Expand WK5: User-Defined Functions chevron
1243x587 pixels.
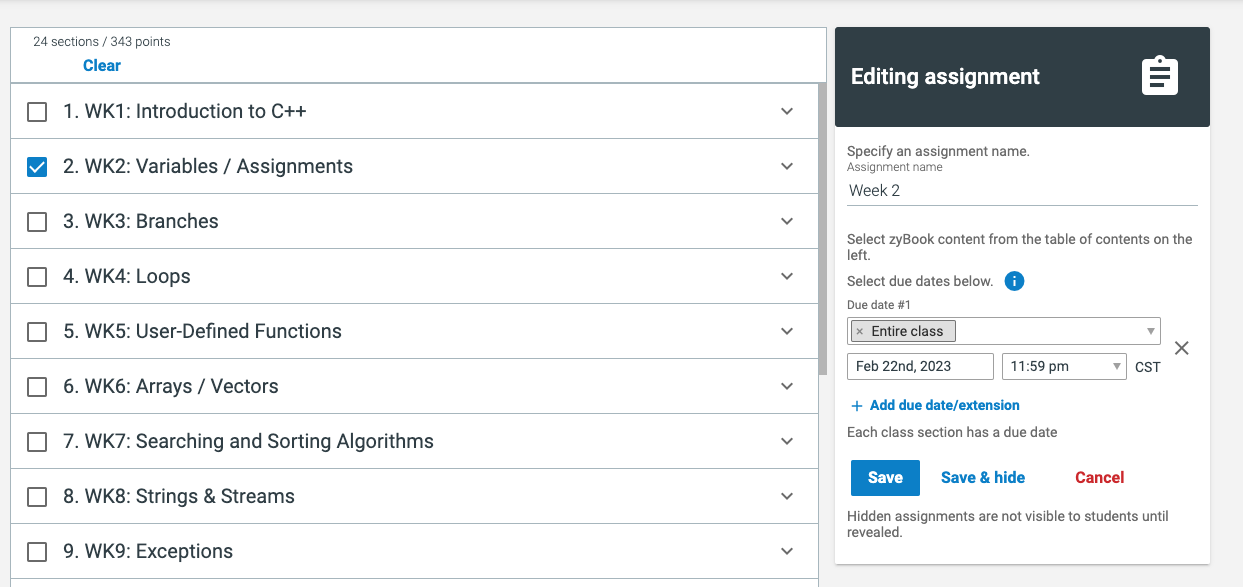pyautogui.click(x=787, y=332)
